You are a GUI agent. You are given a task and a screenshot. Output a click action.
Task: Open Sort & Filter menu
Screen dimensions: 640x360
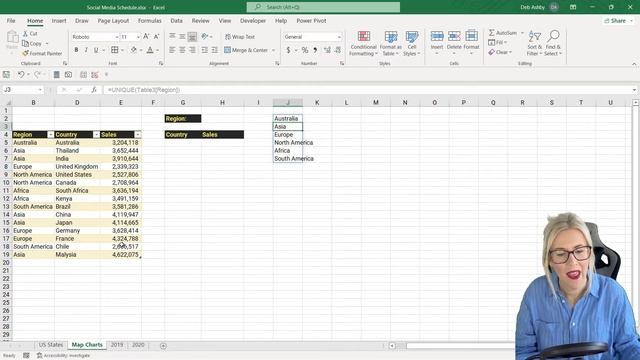coord(534,43)
